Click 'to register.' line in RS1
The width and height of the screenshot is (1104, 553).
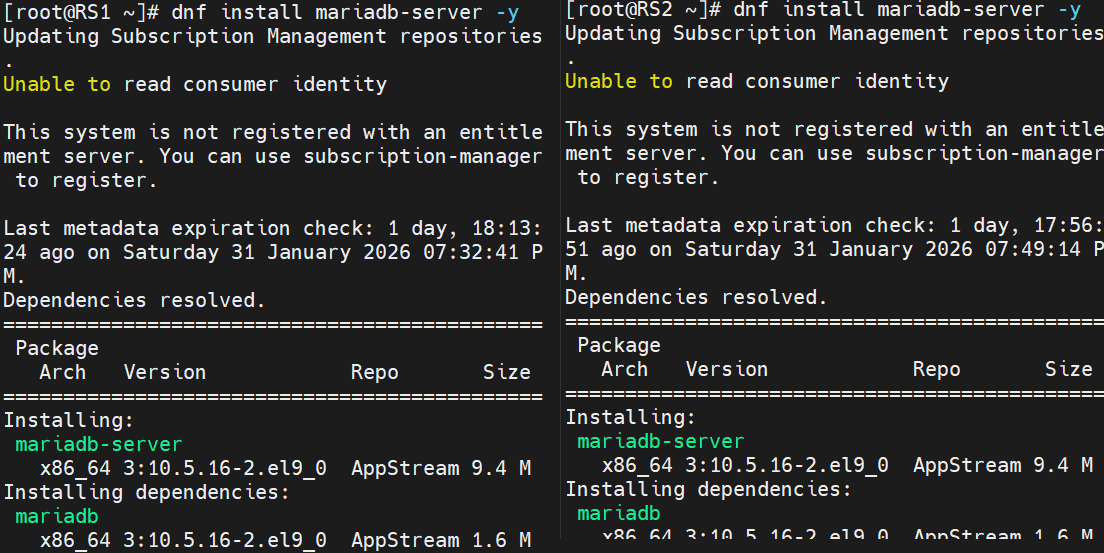[x=86, y=180]
